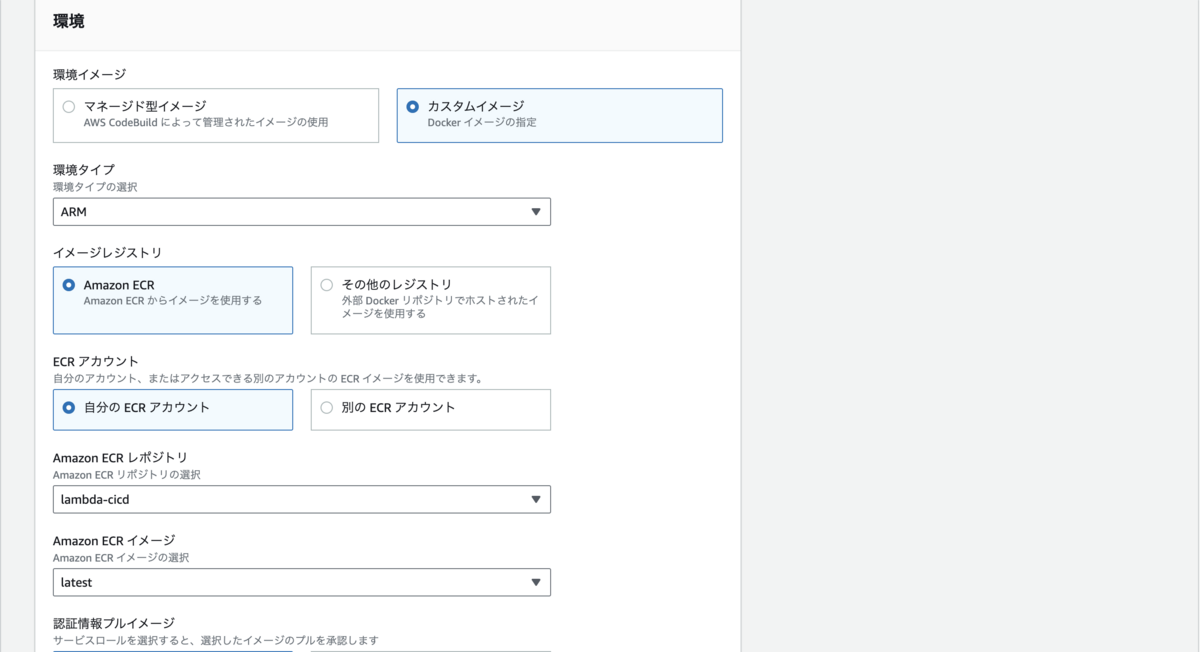
Task: Select the マネージド型イメージ radio button
Action: pos(68,106)
